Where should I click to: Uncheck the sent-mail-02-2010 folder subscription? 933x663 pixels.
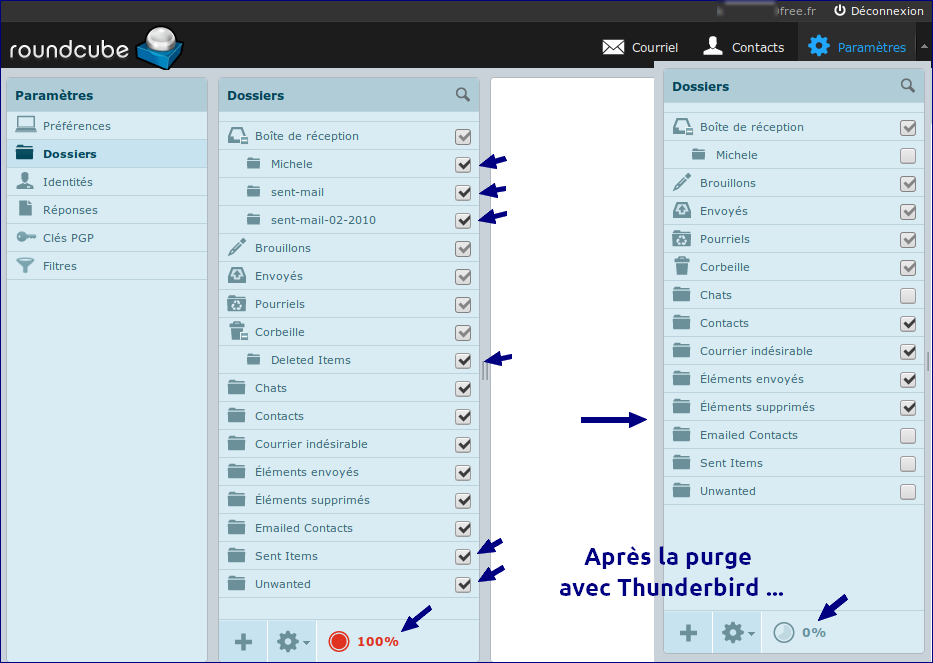pyautogui.click(x=463, y=221)
